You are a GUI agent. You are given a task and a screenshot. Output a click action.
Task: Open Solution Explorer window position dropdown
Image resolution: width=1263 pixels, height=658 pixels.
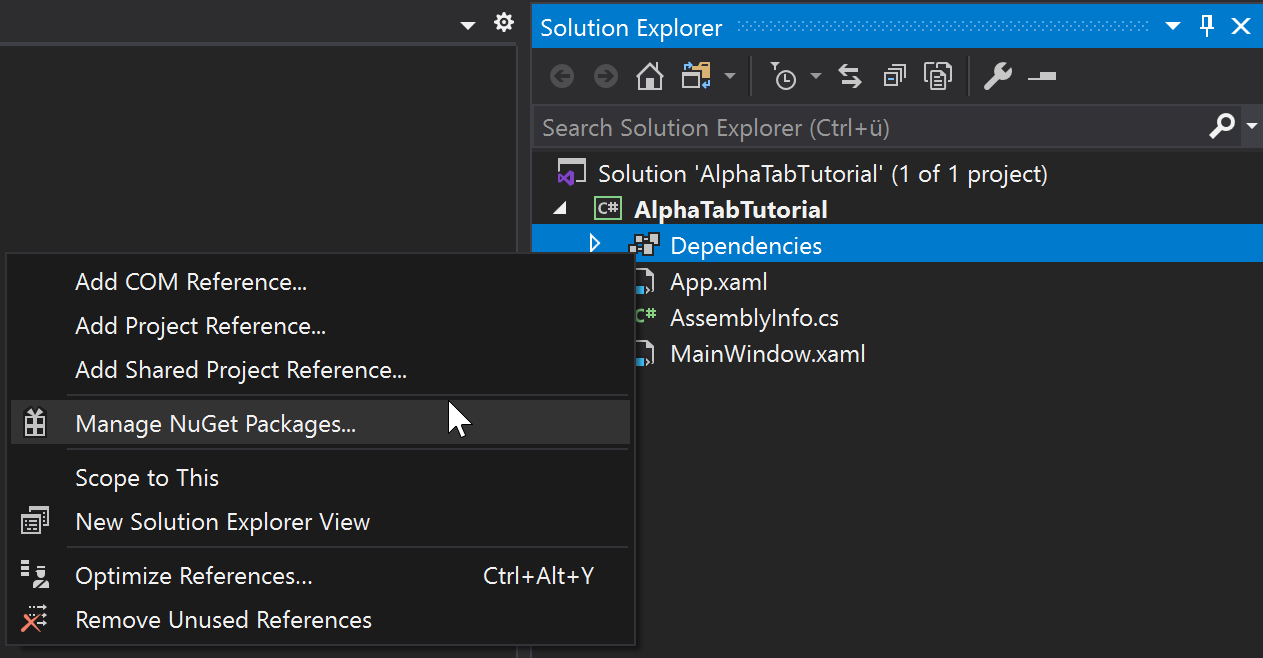(1173, 27)
